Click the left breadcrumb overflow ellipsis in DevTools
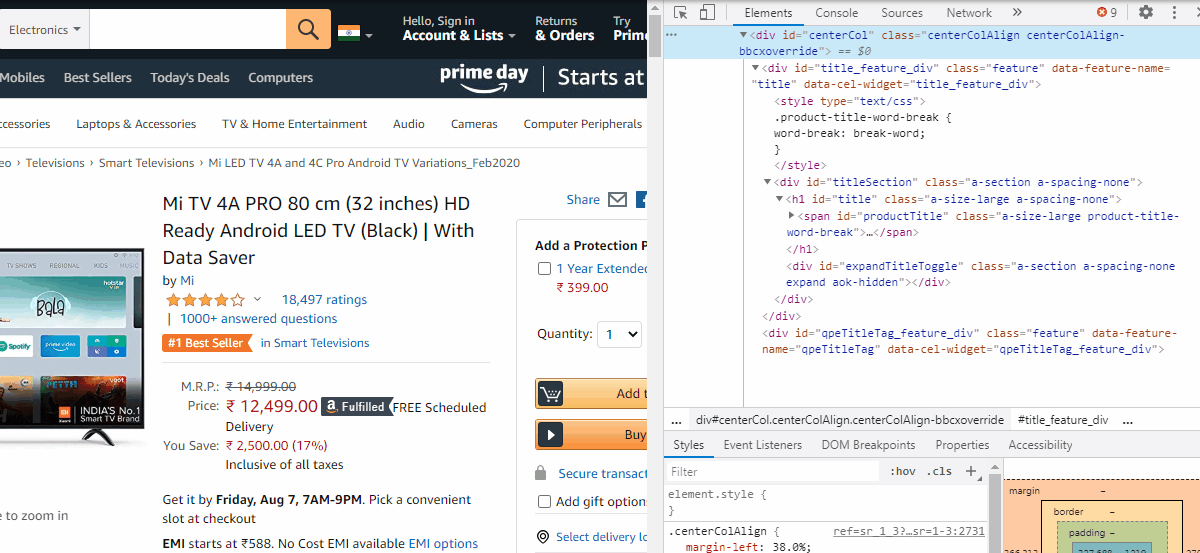 tap(676, 420)
